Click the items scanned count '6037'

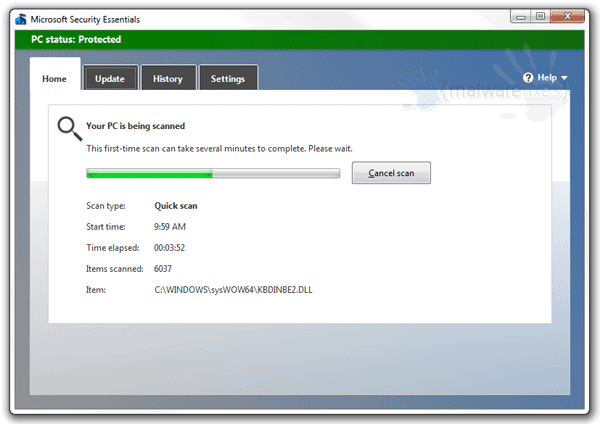[163, 269]
